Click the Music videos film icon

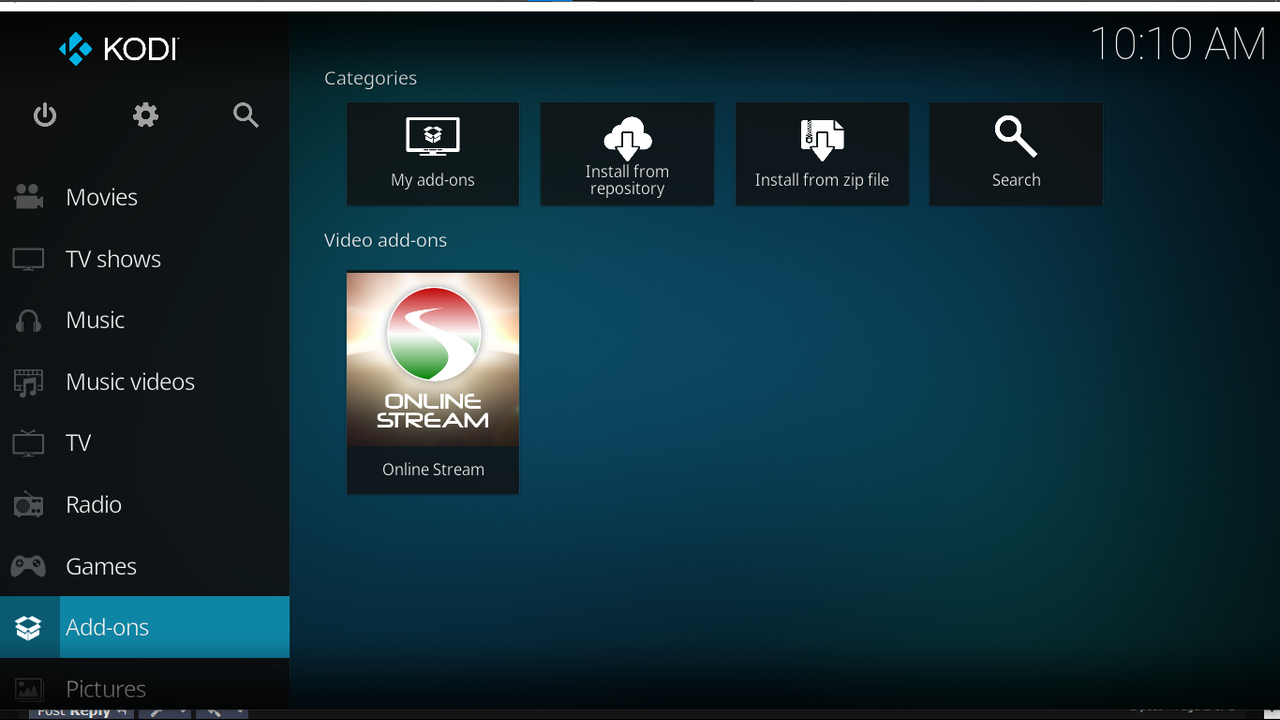[28, 382]
